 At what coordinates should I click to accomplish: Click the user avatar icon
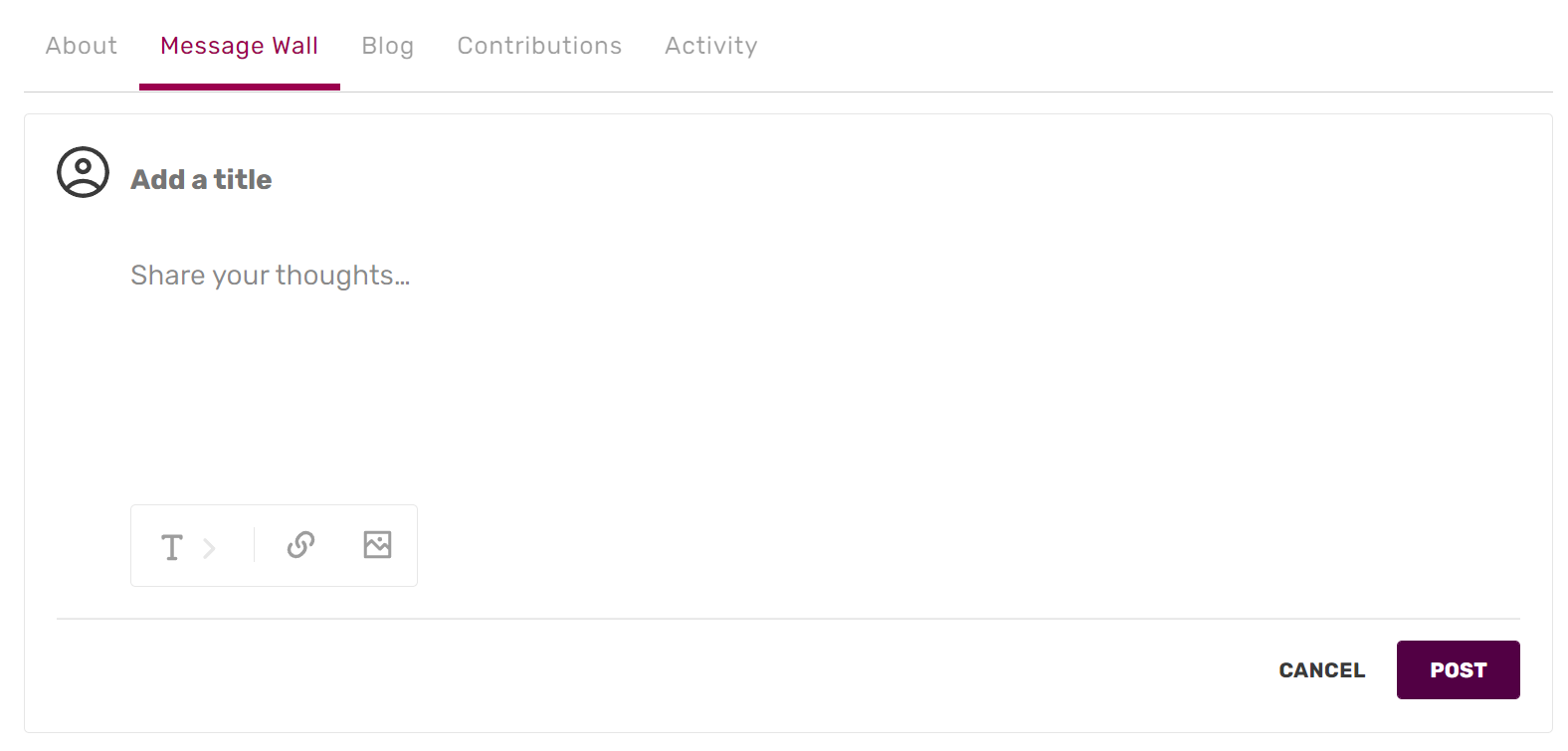(x=83, y=172)
